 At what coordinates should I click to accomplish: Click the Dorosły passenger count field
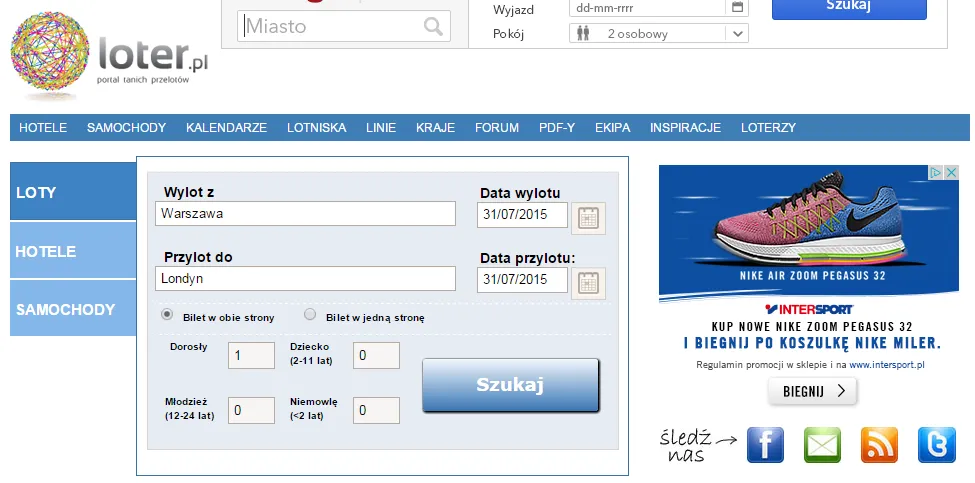pyautogui.click(x=251, y=356)
